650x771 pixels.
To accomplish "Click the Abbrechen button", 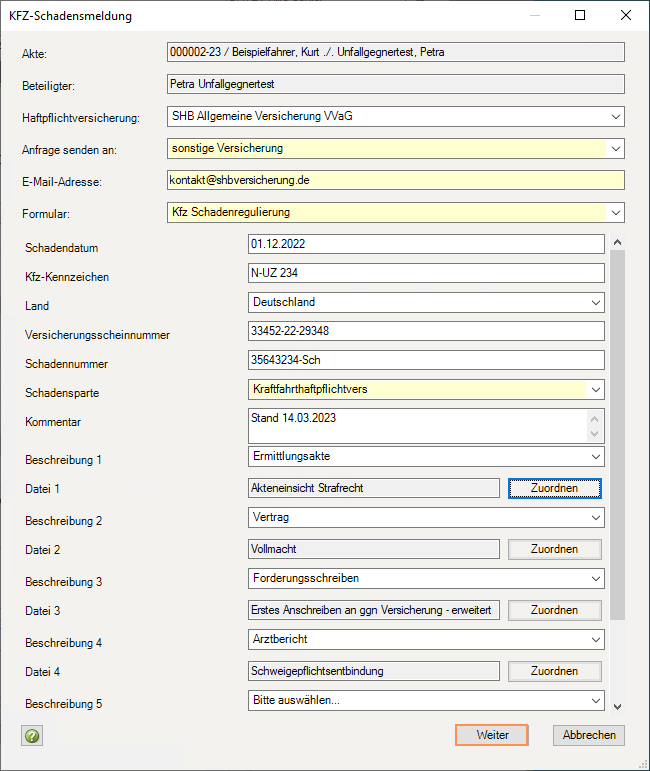I will (589, 735).
